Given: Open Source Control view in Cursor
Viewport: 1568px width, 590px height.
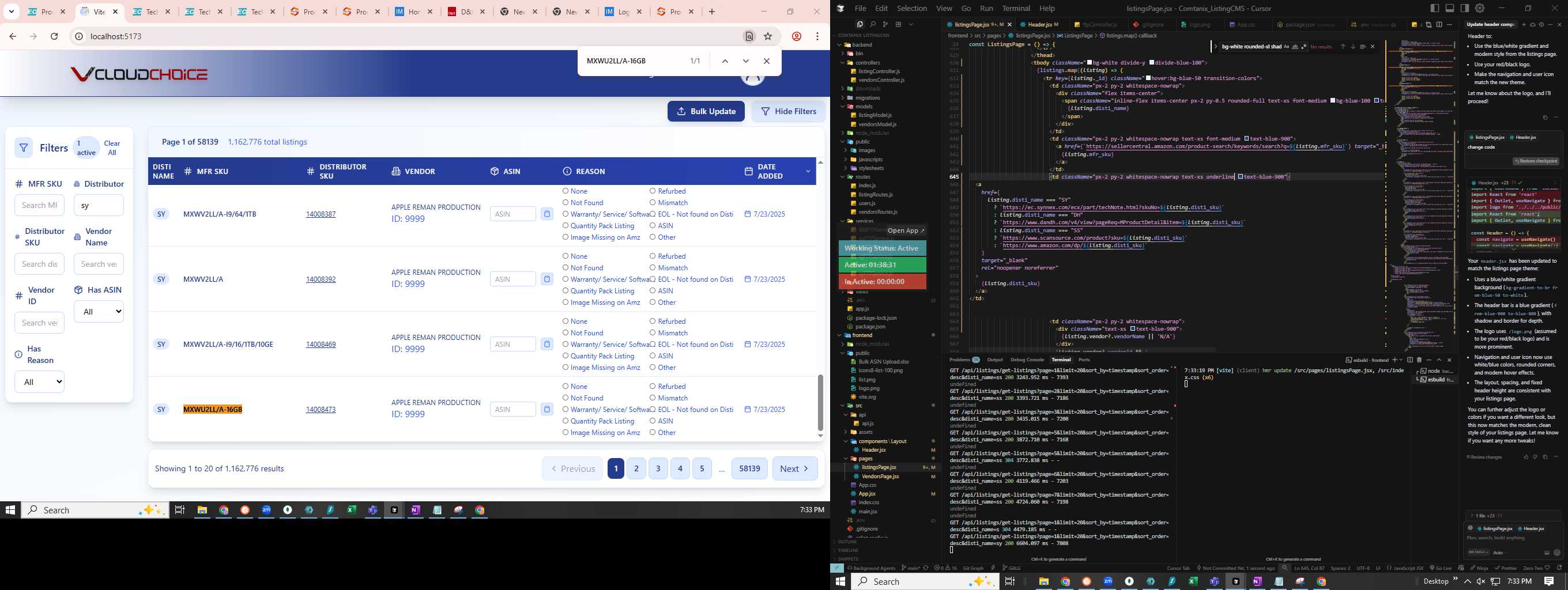Looking at the screenshot, I should 885,24.
